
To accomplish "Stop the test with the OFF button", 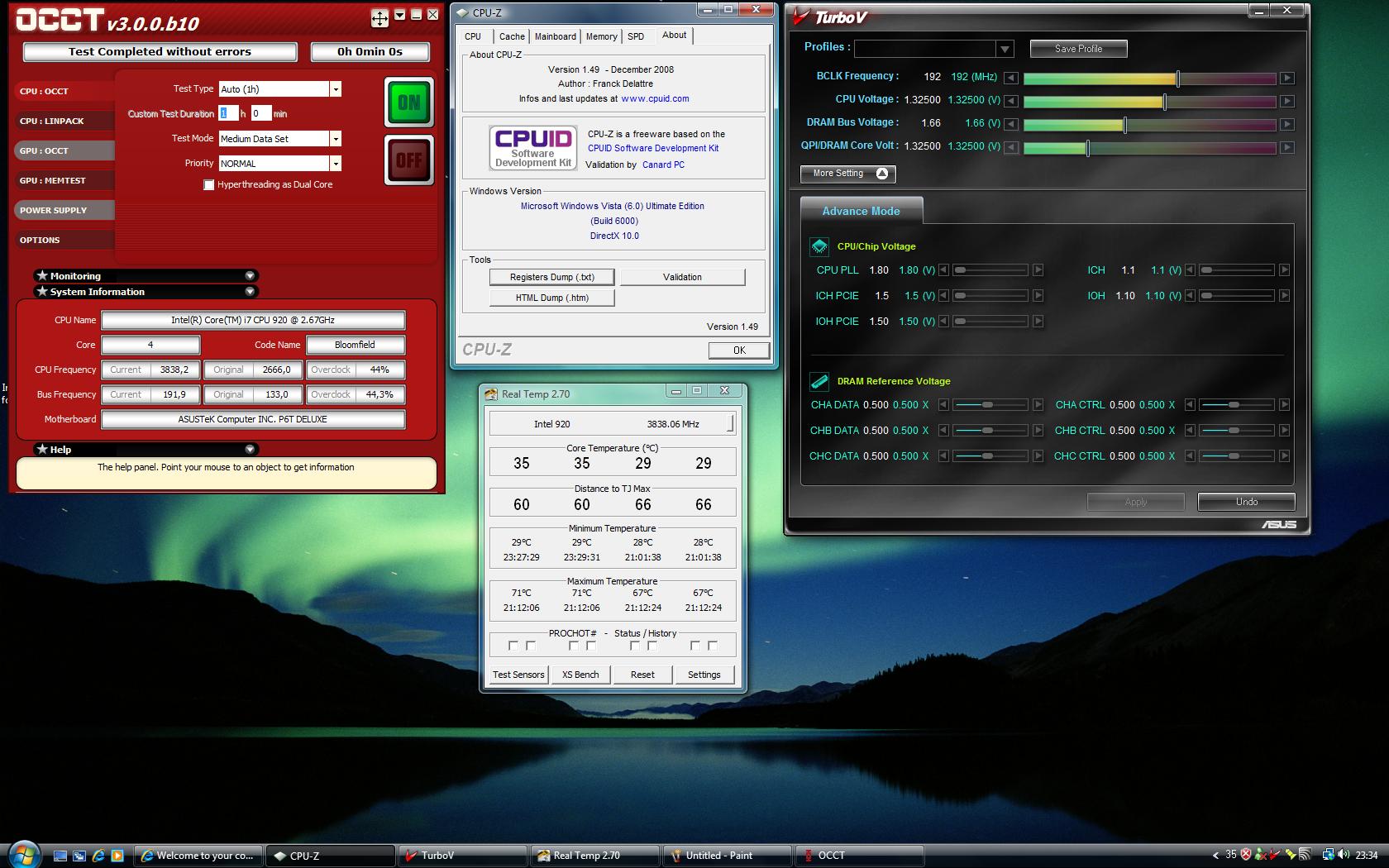I will pyautogui.click(x=409, y=160).
